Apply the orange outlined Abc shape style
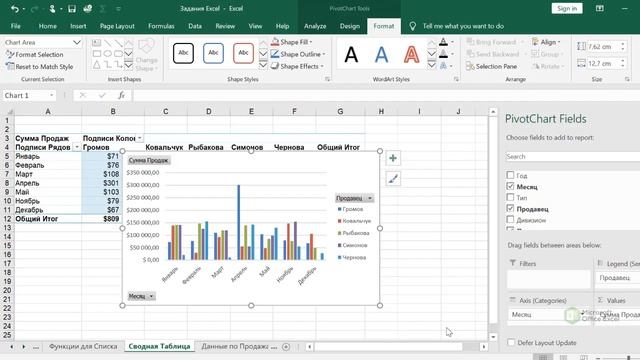The image size is (640, 360). pos(243,53)
